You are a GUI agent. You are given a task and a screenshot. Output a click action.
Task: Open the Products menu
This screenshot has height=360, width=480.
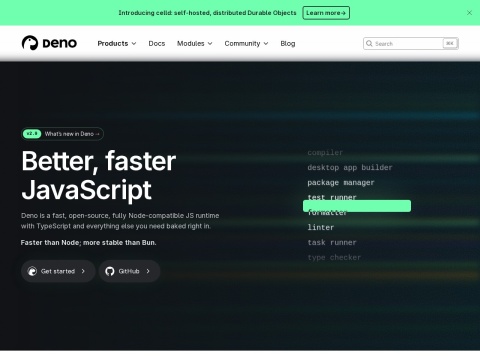117,44
